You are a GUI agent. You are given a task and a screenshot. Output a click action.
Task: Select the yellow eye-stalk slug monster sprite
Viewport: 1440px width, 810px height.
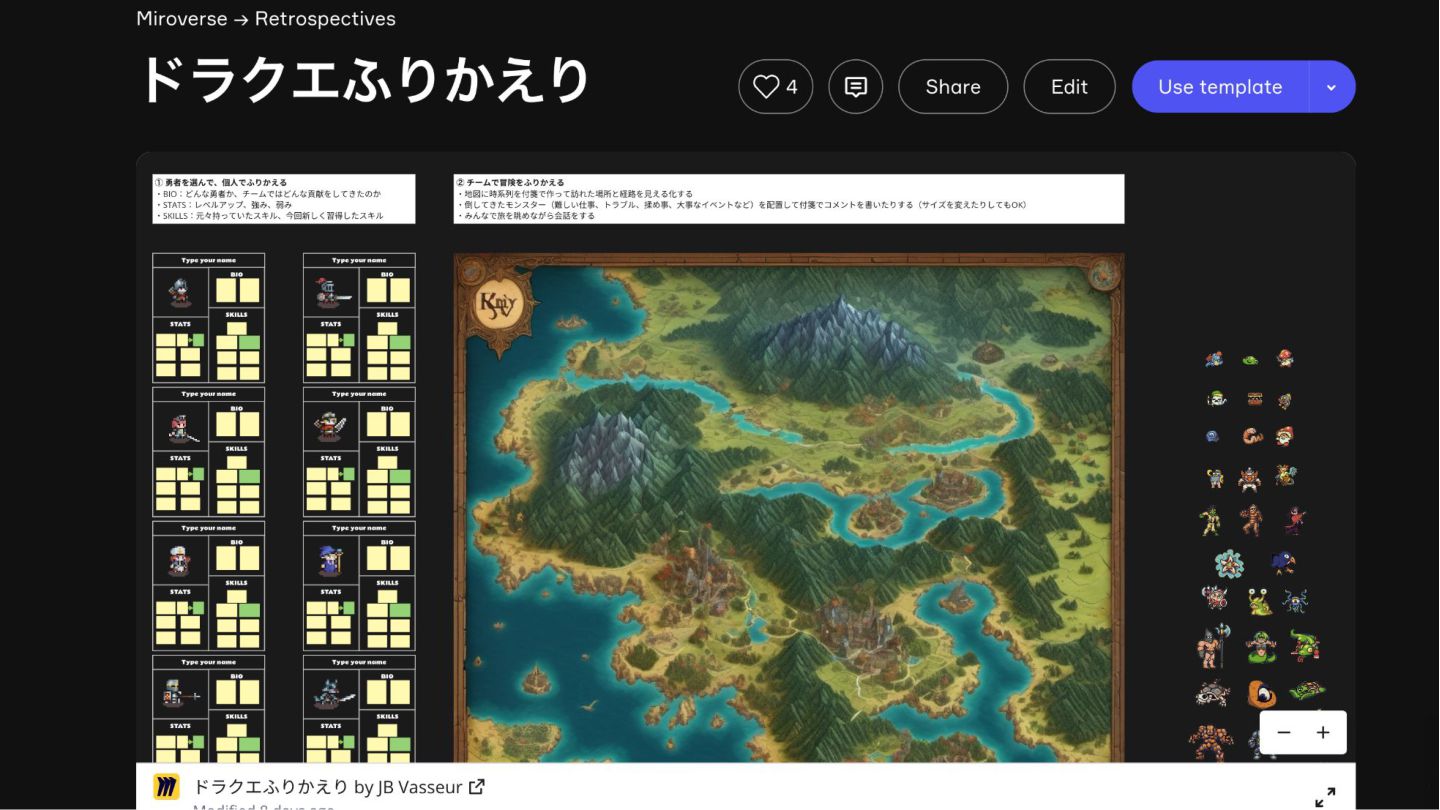pyautogui.click(x=1259, y=601)
